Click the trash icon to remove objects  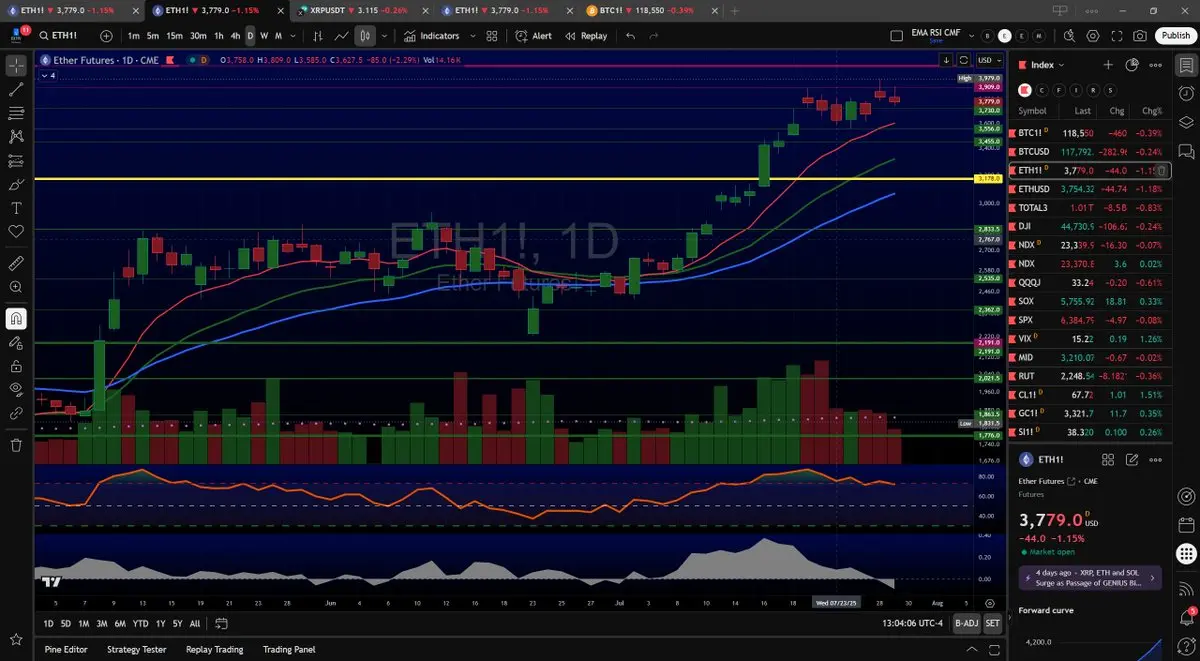pyautogui.click(x=16, y=445)
